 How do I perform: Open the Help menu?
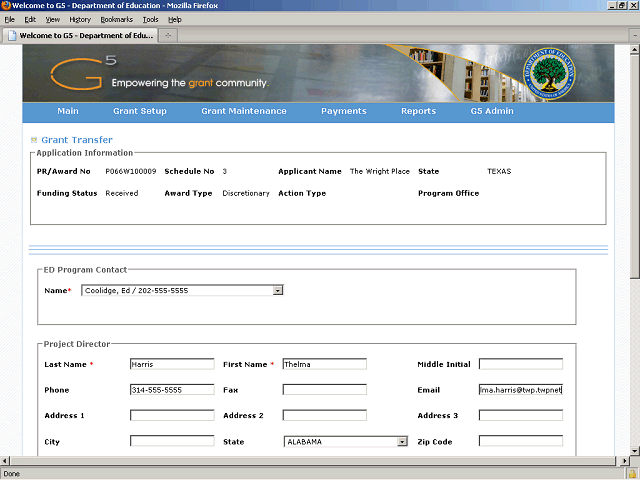click(175, 20)
